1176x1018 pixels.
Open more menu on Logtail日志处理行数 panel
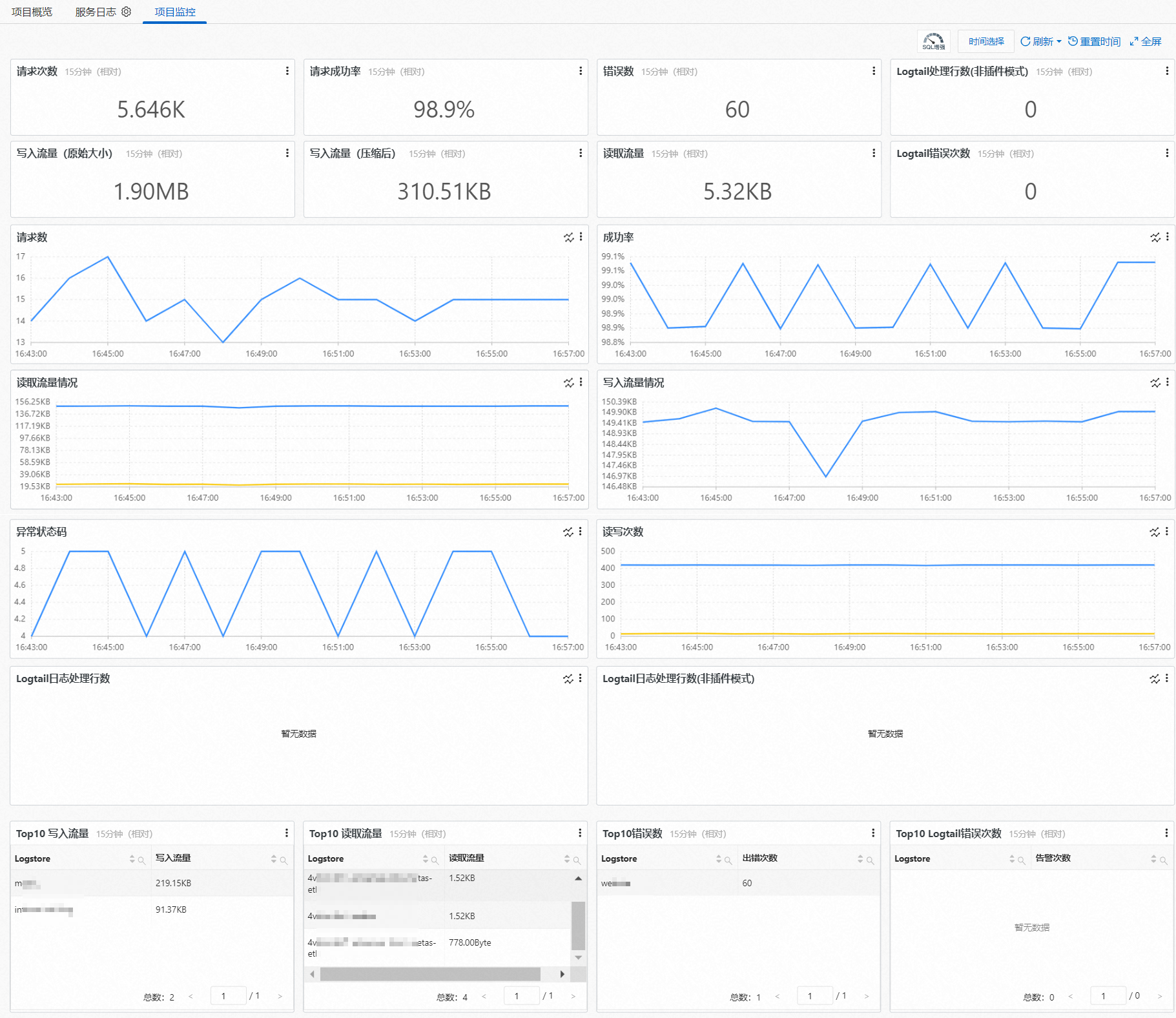click(581, 678)
